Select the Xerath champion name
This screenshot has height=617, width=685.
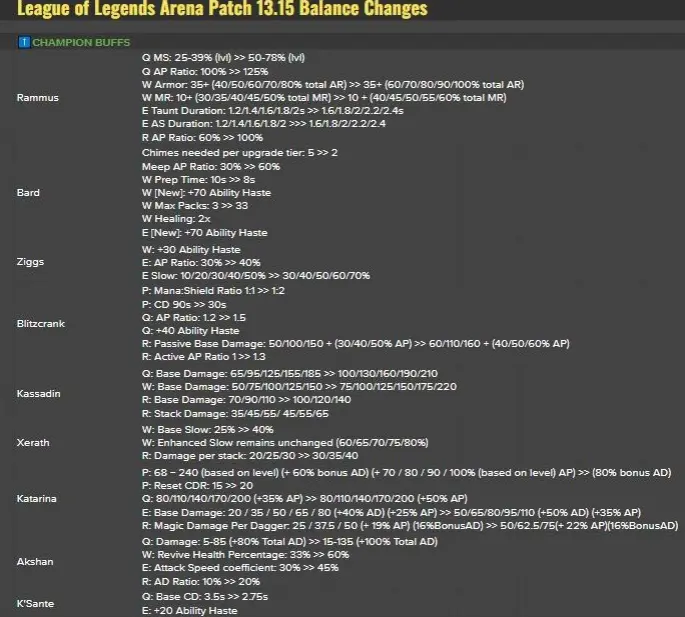coord(33,443)
